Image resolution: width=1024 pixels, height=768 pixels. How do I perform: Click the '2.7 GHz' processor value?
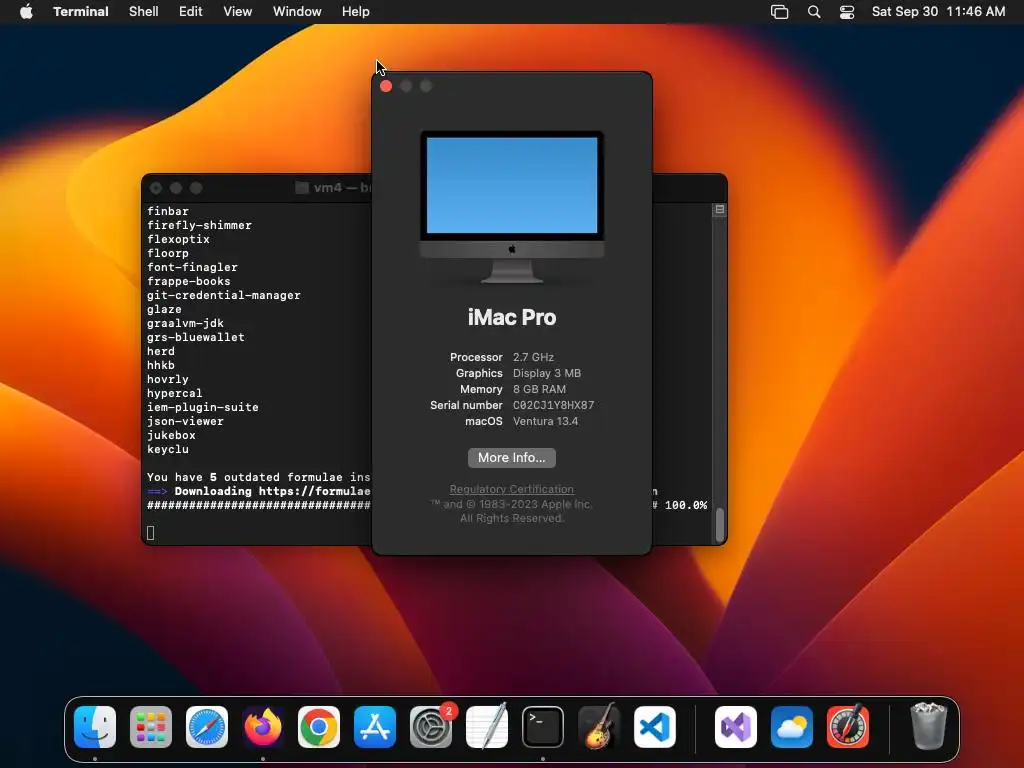[x=534, y=357]
